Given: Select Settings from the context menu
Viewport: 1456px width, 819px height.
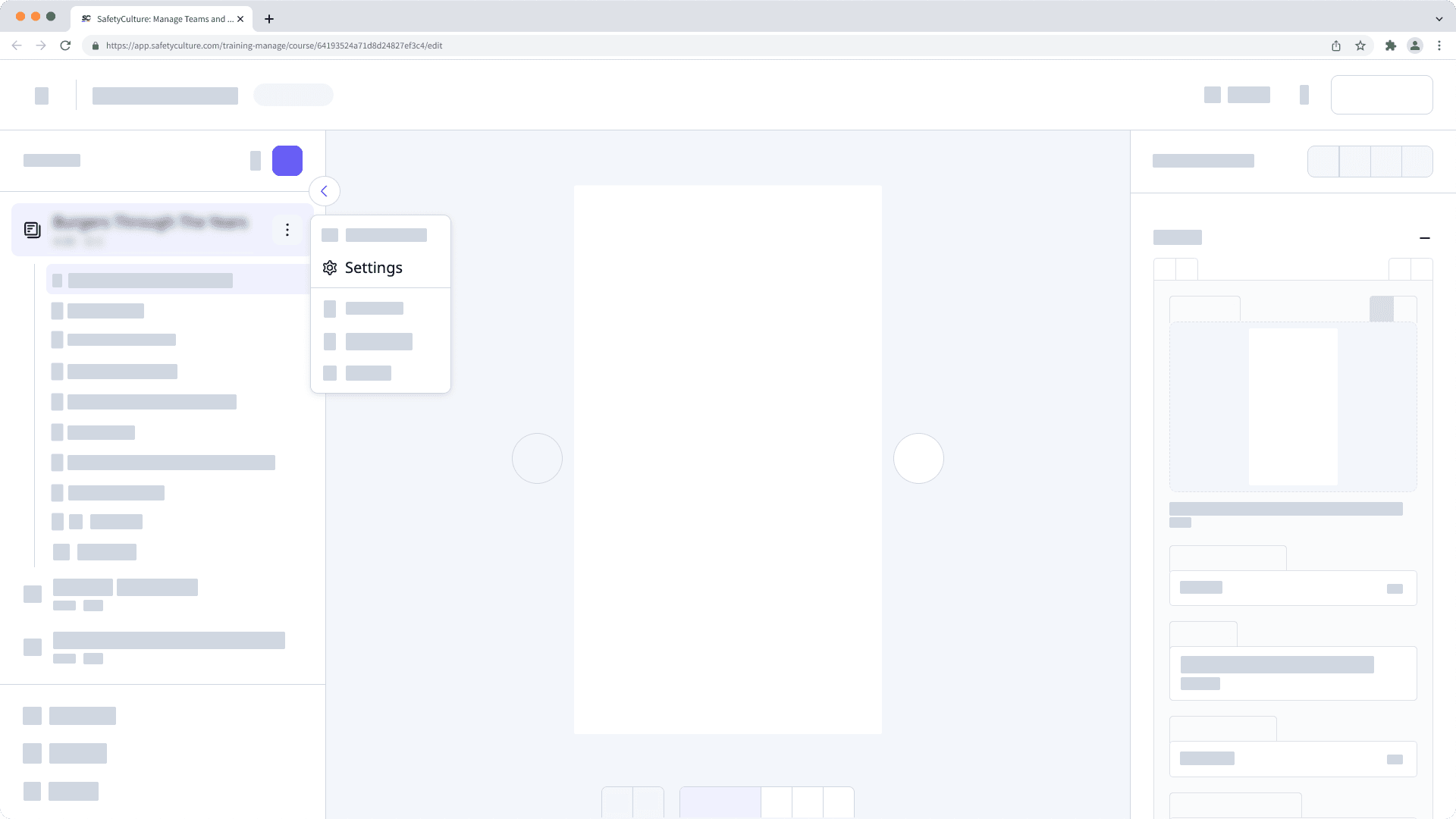Looking at the screenshot, I should coord(373,268).
